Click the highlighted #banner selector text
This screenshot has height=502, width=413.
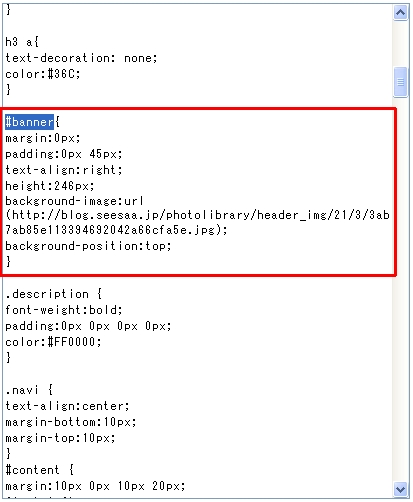coord(29,122)
